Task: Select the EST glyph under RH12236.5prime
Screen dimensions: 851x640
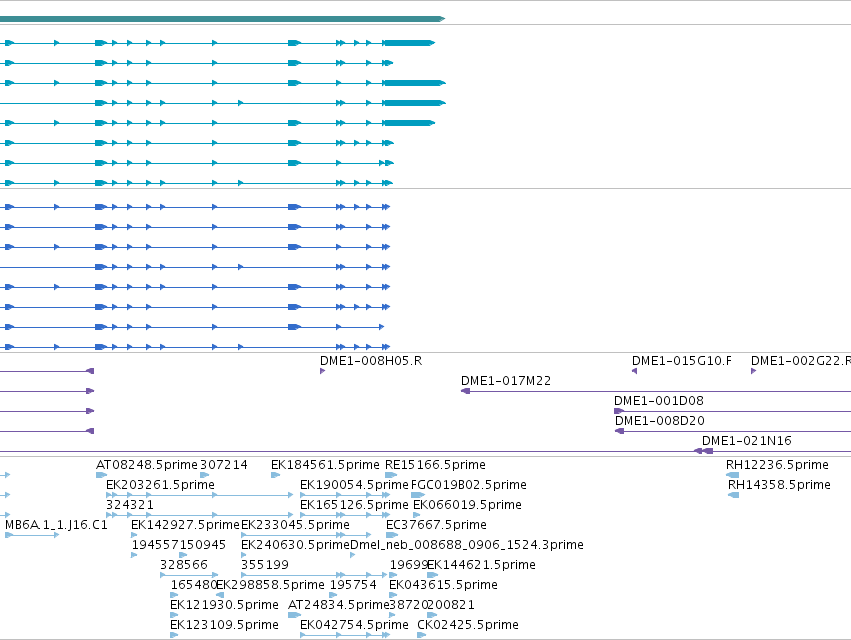Action: pos(733,475)
